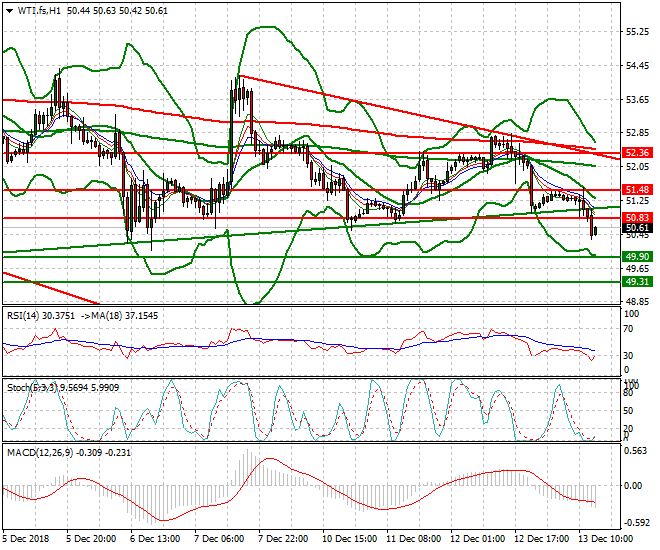Click the 11 Dec 08:00 time label
This screenshot has width=660, height=550.
[x=413, y=539]
